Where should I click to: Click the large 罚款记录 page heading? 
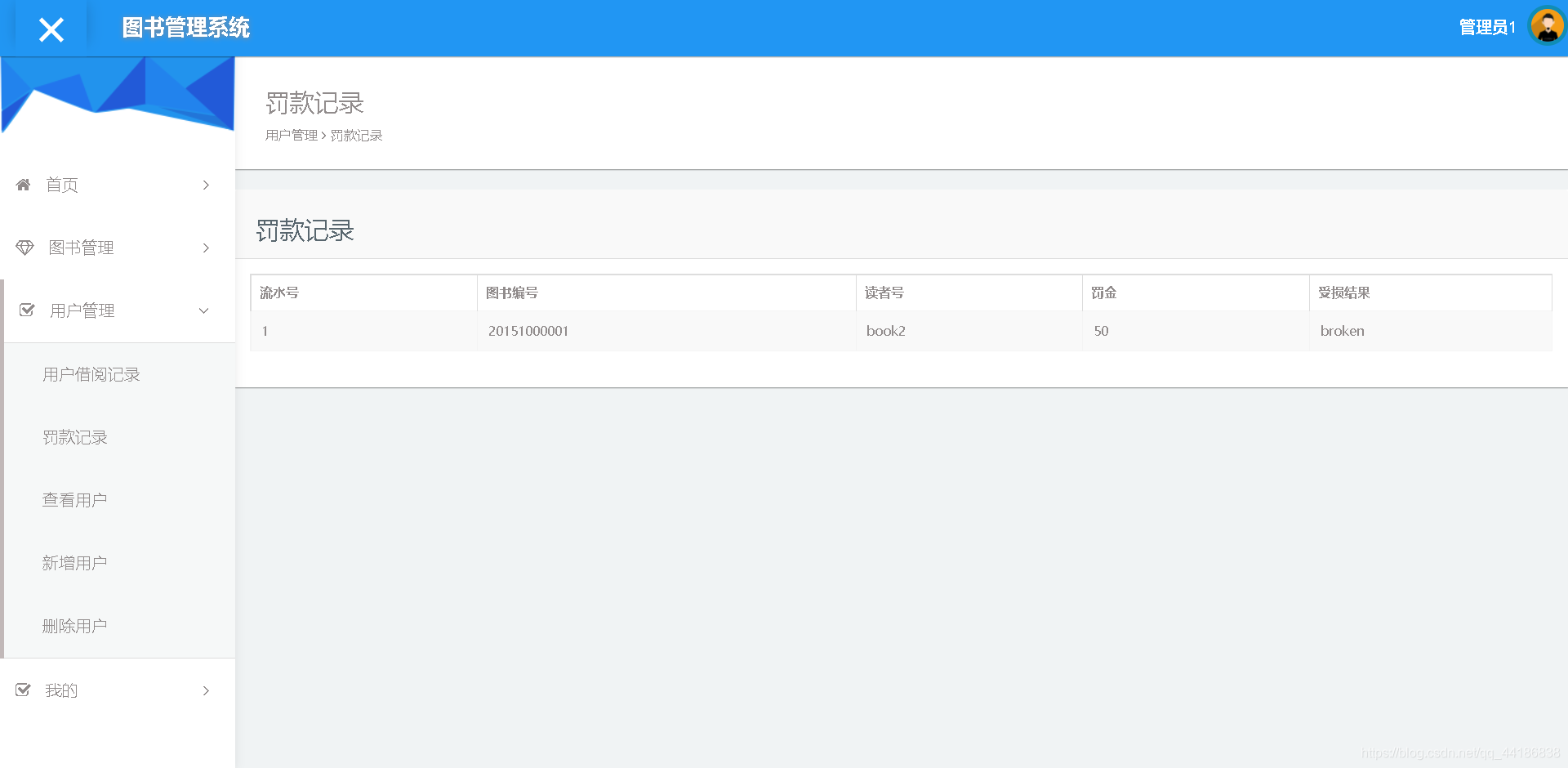[x=314, y=103]
